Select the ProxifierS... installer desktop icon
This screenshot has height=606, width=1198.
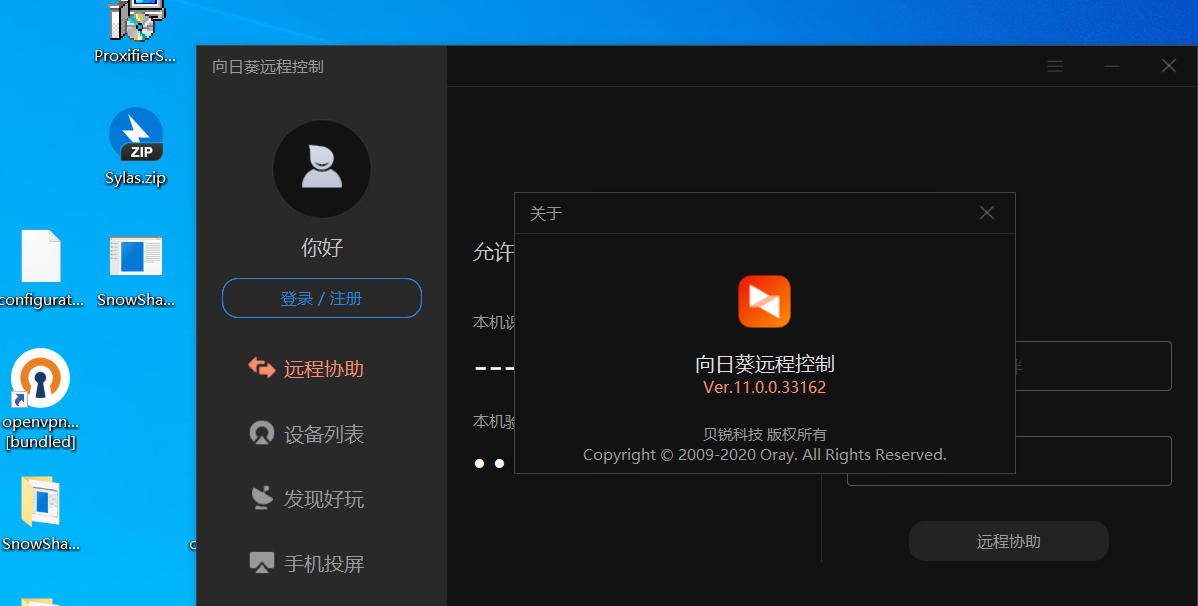(x=136, y=33)
